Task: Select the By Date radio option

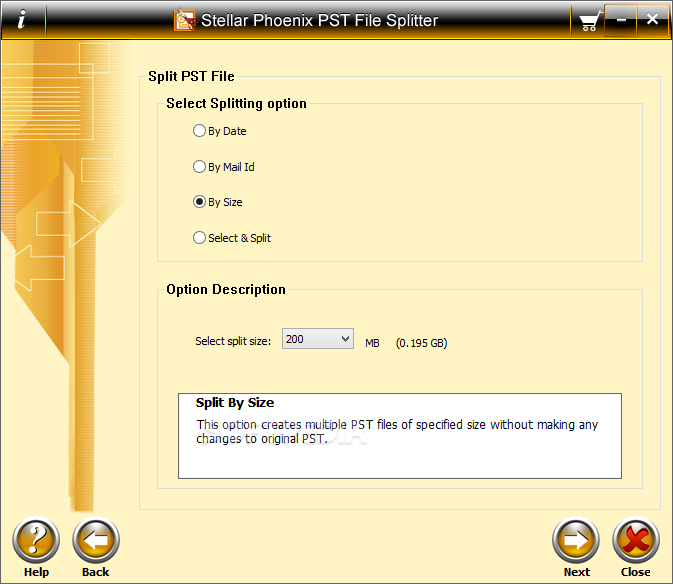Action: click(x=220, y=130)
